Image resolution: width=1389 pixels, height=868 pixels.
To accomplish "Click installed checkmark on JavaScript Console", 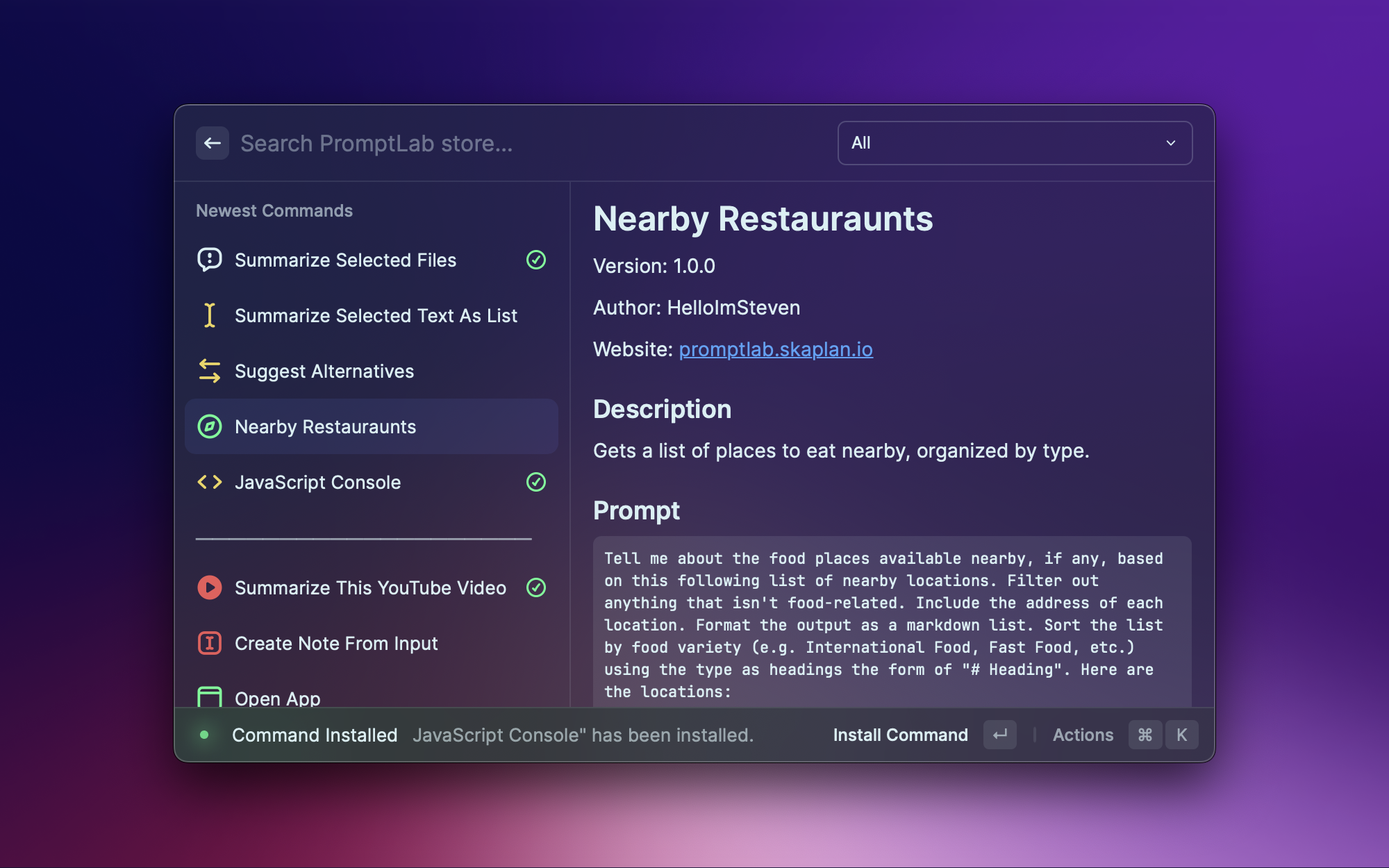I will click(x=536, y=482).
